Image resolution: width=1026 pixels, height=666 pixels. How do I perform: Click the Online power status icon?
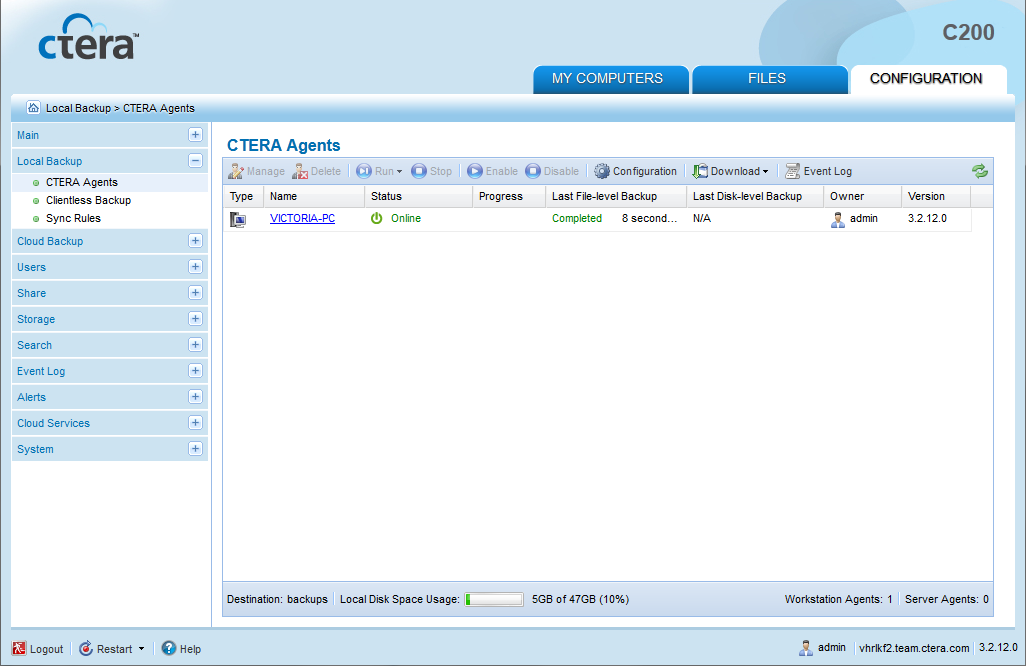pos(376,219)
